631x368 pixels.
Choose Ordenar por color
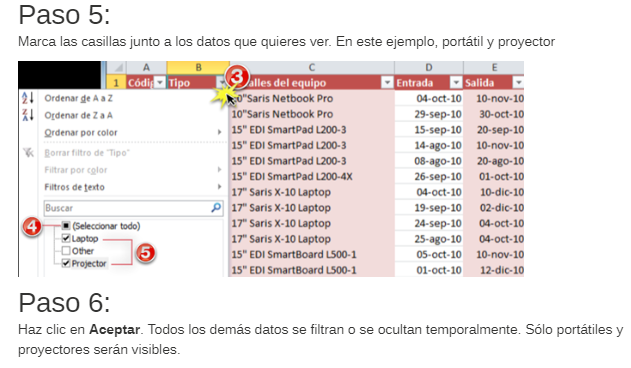point(80,132)
